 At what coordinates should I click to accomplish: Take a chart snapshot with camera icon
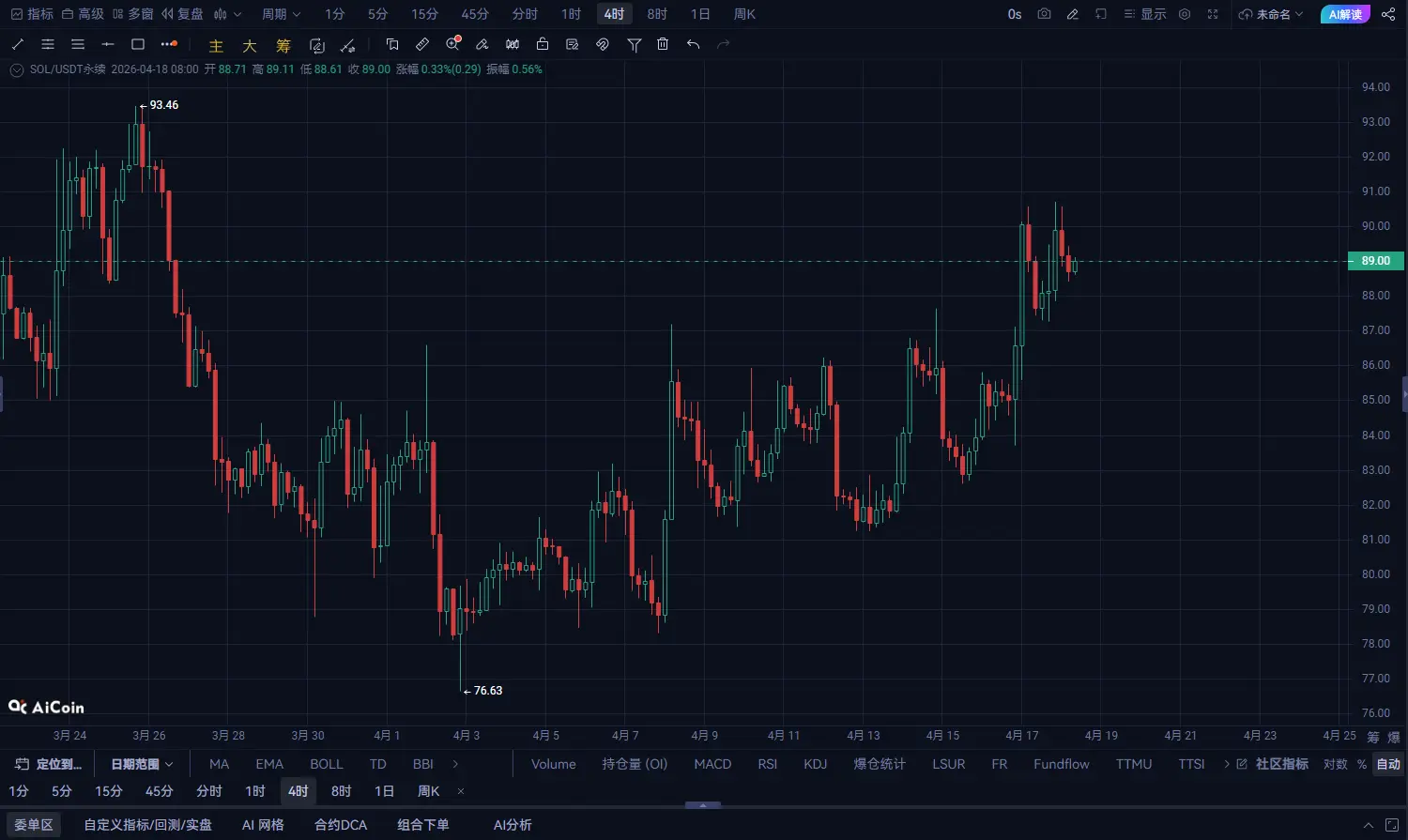(1044, 14)
